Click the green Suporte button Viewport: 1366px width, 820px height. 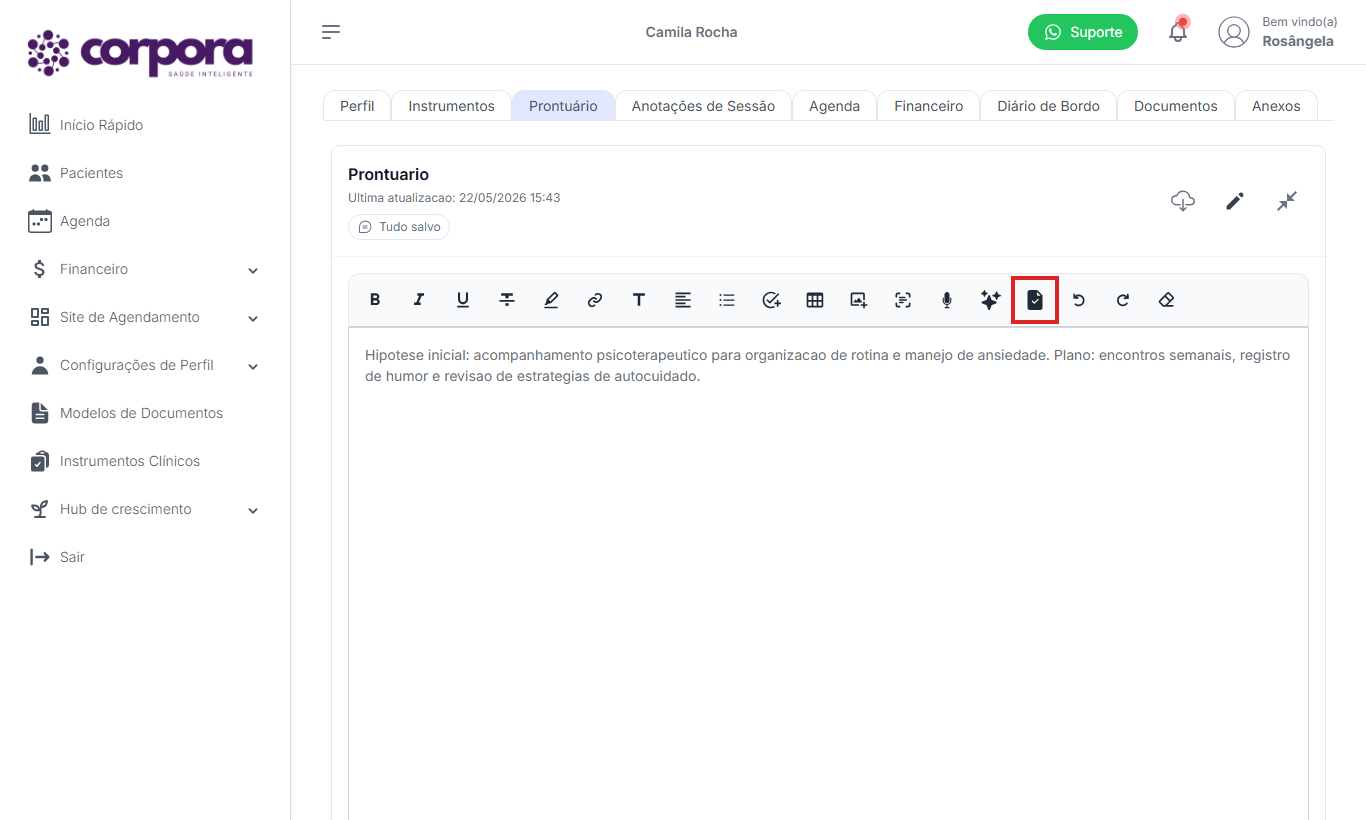click(x=1083, y=32)
